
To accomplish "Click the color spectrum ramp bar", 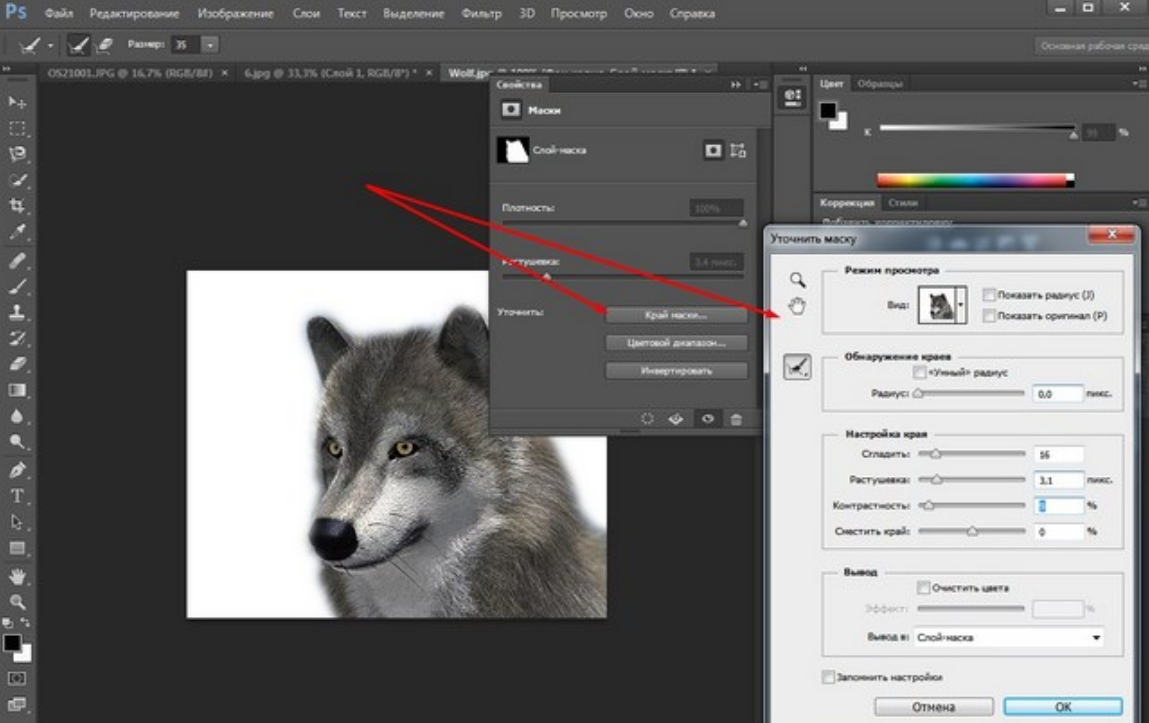I will [974, 181].
